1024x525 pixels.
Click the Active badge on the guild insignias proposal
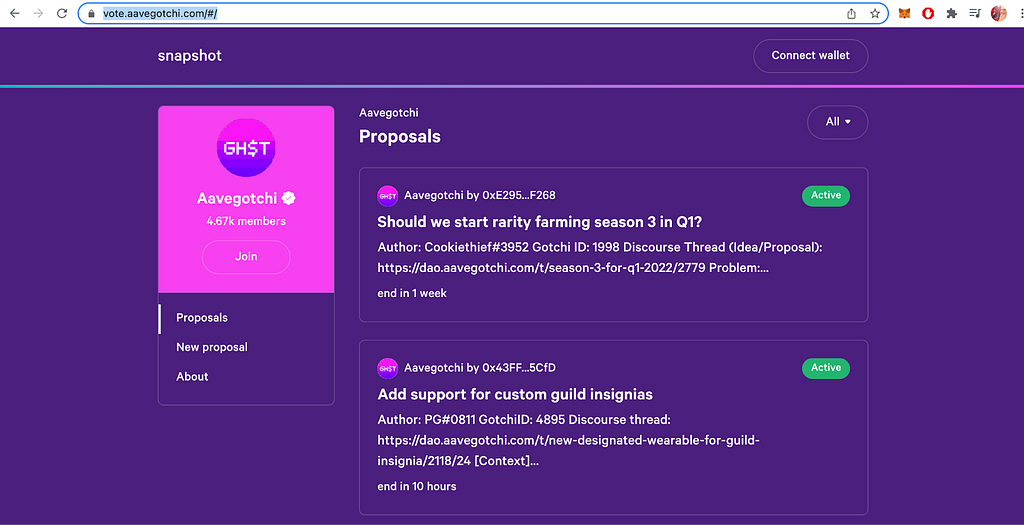tap(825, 368)
